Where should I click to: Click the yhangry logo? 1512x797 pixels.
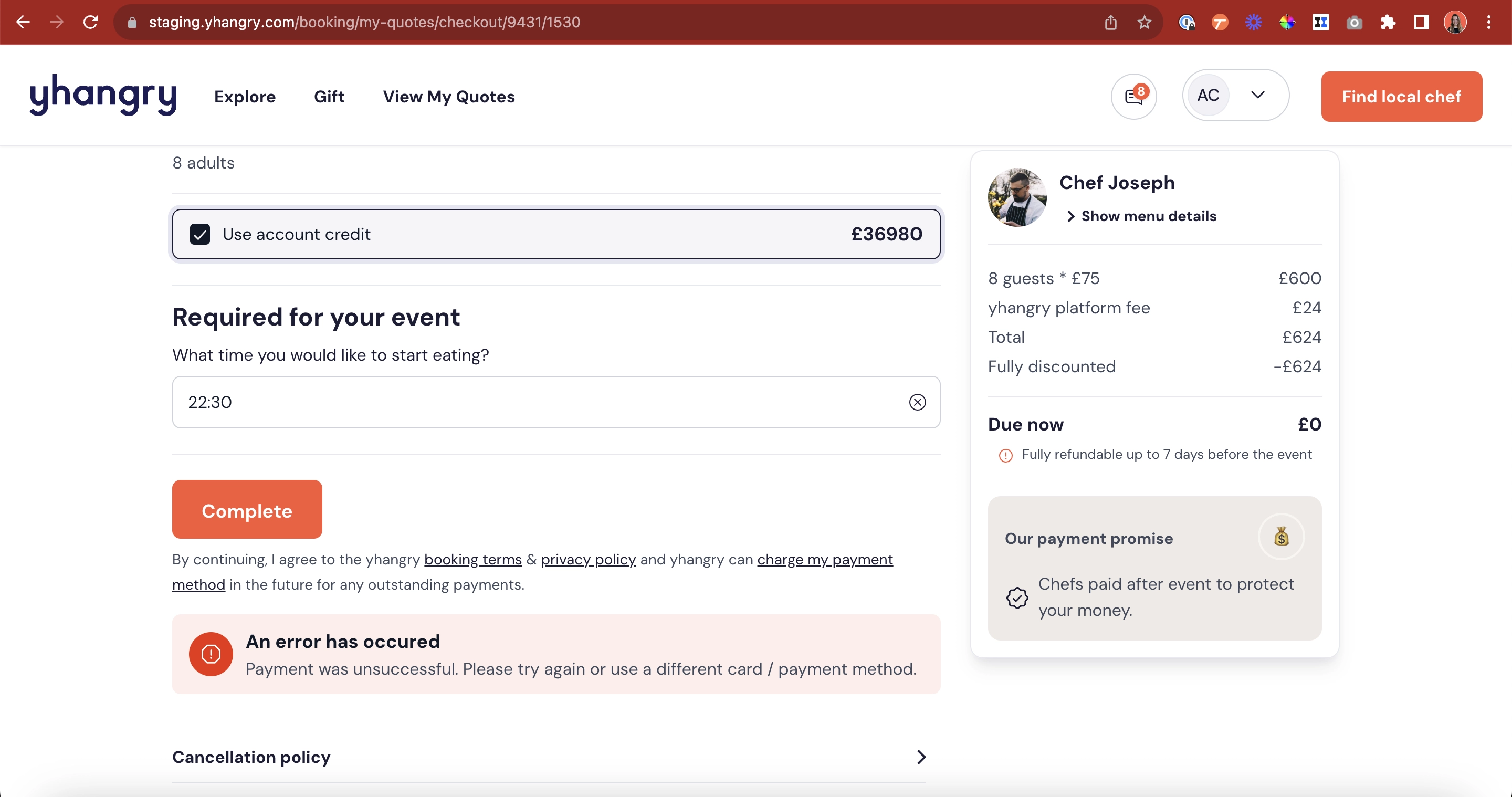tap(103, 95)
